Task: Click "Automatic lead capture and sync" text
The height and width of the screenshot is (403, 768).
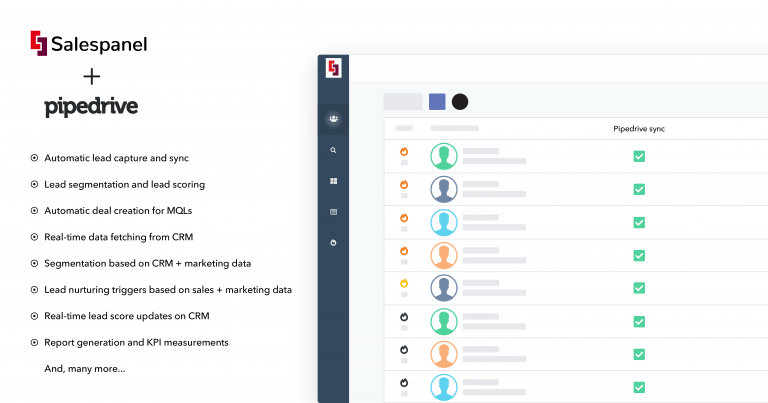Action: (117, 158)
